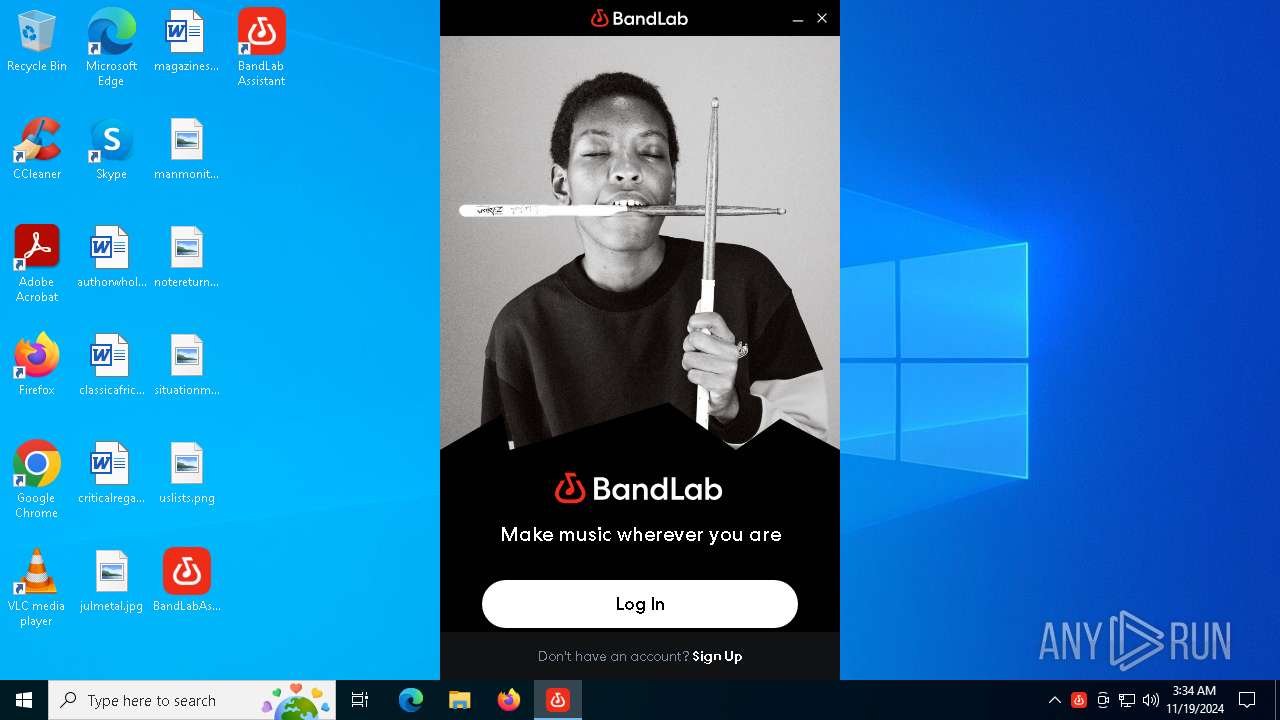Open Task View on the taskbar

[360, 700]
